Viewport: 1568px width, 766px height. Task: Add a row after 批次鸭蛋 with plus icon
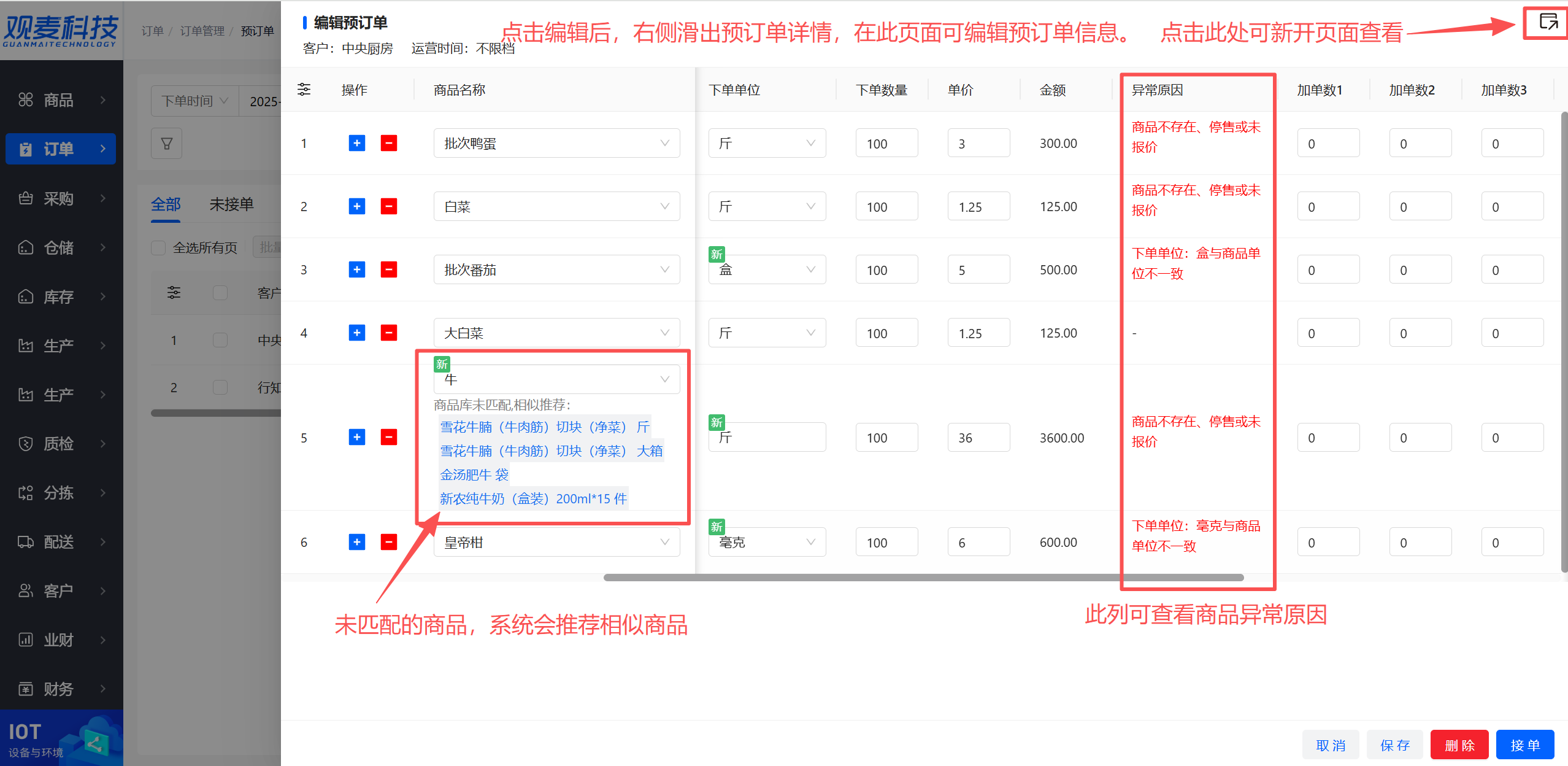tap(356, 143)
